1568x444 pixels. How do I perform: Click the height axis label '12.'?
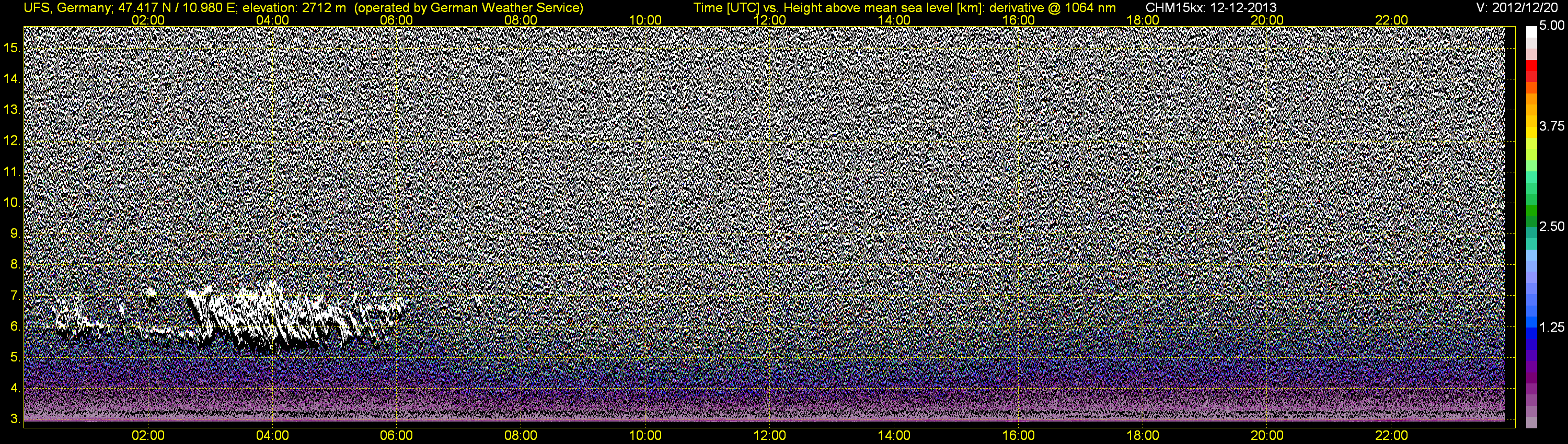click(12, 141)
